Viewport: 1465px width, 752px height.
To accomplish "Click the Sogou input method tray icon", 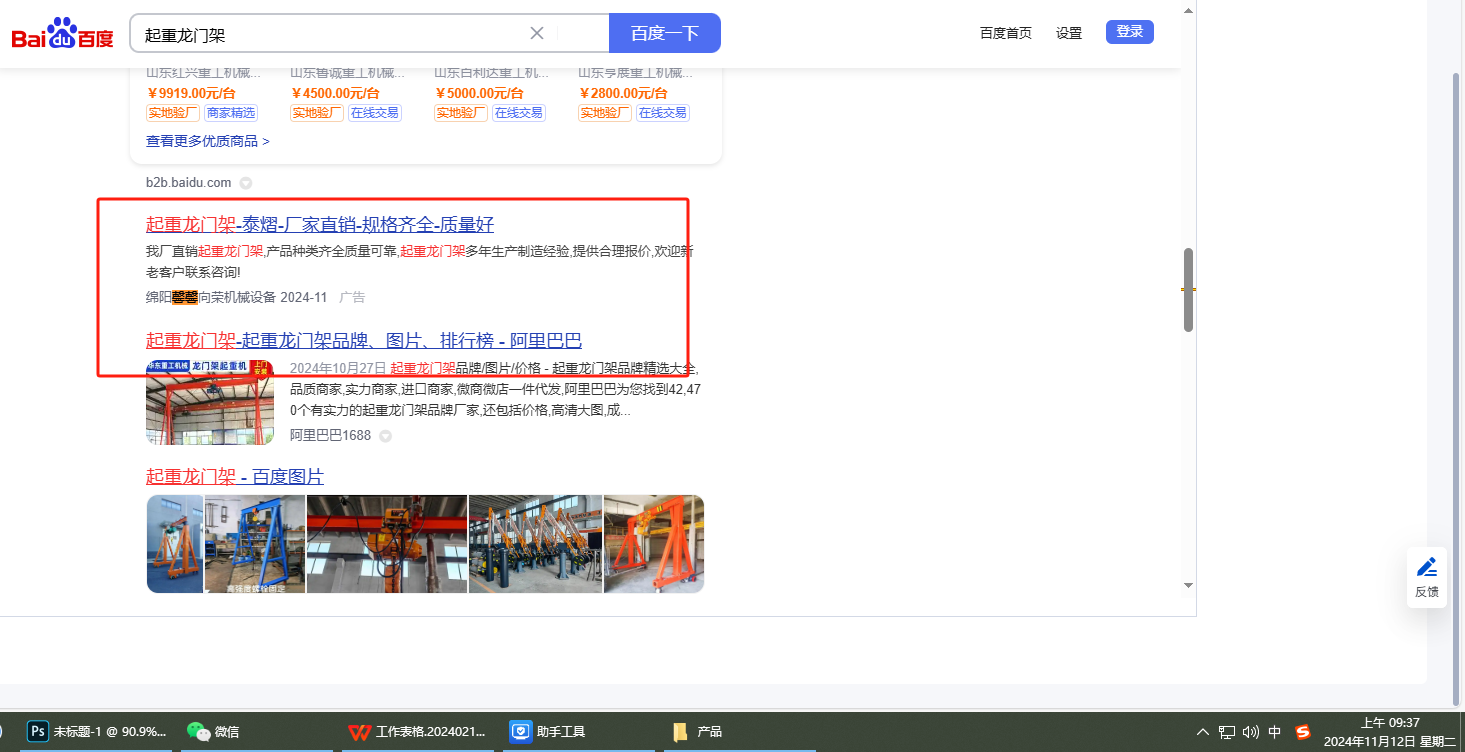I will (1303, 732).
